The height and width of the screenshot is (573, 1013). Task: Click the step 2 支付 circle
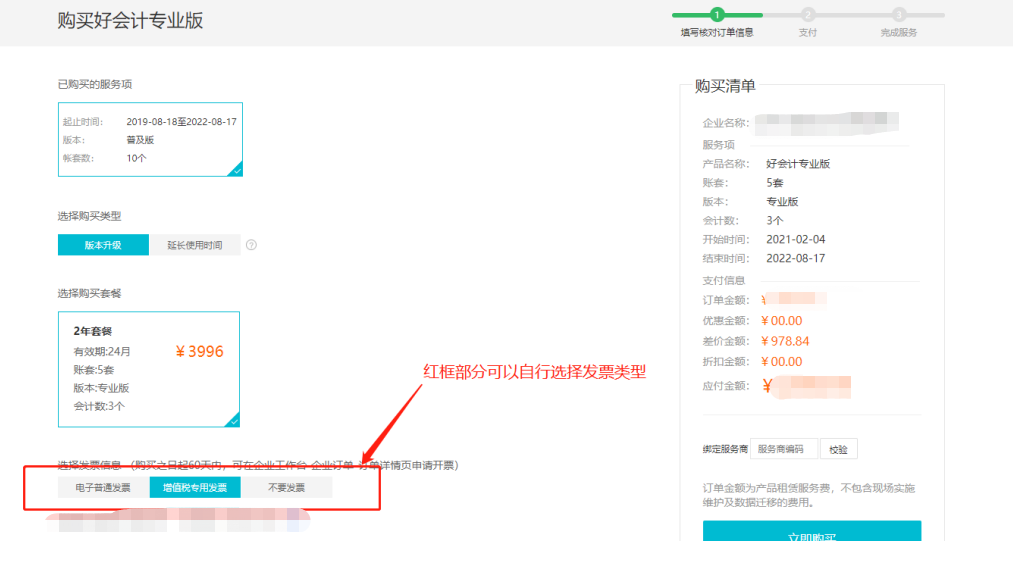(807, 14)
